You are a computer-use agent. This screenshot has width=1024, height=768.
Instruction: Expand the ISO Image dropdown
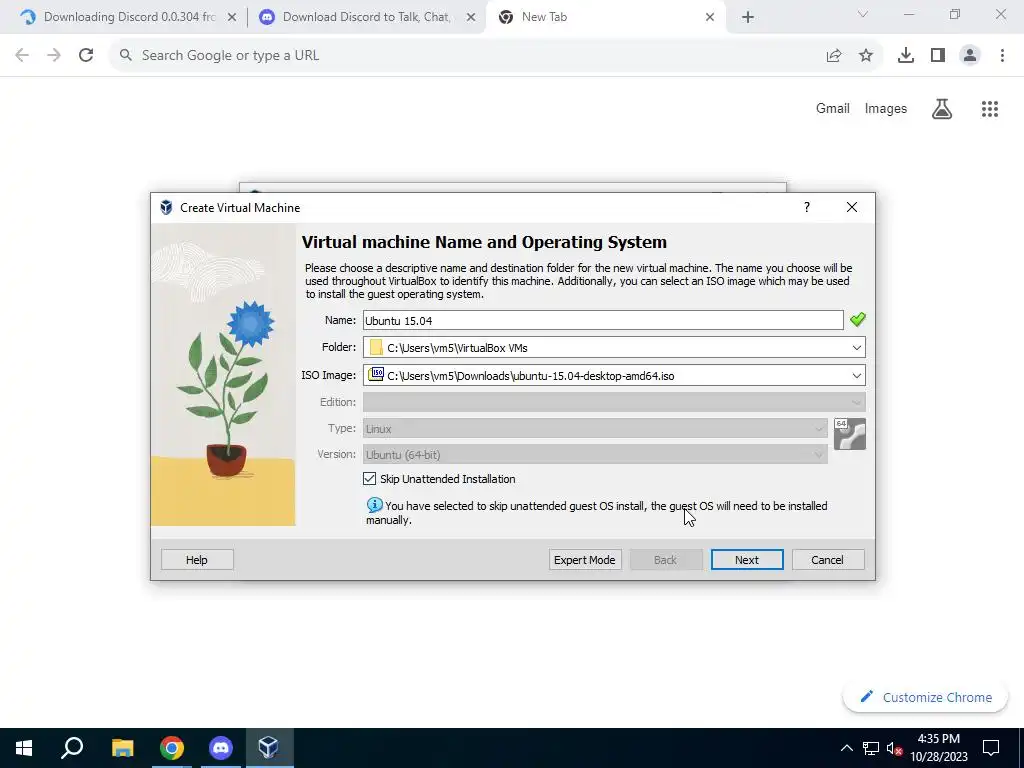coord(856,376)
